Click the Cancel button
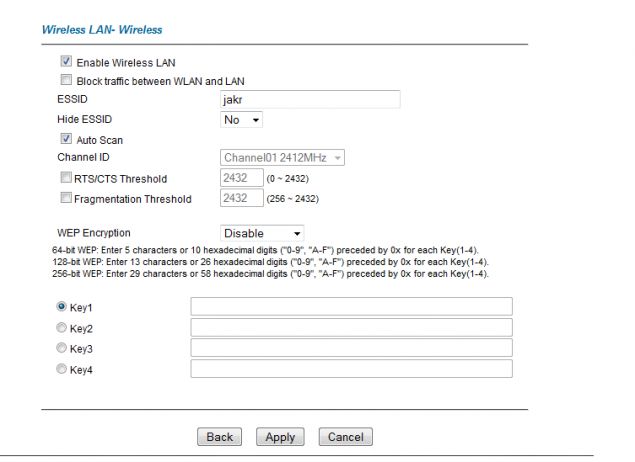The width and height of the screenshot is (635, 462). coord(345,437)
